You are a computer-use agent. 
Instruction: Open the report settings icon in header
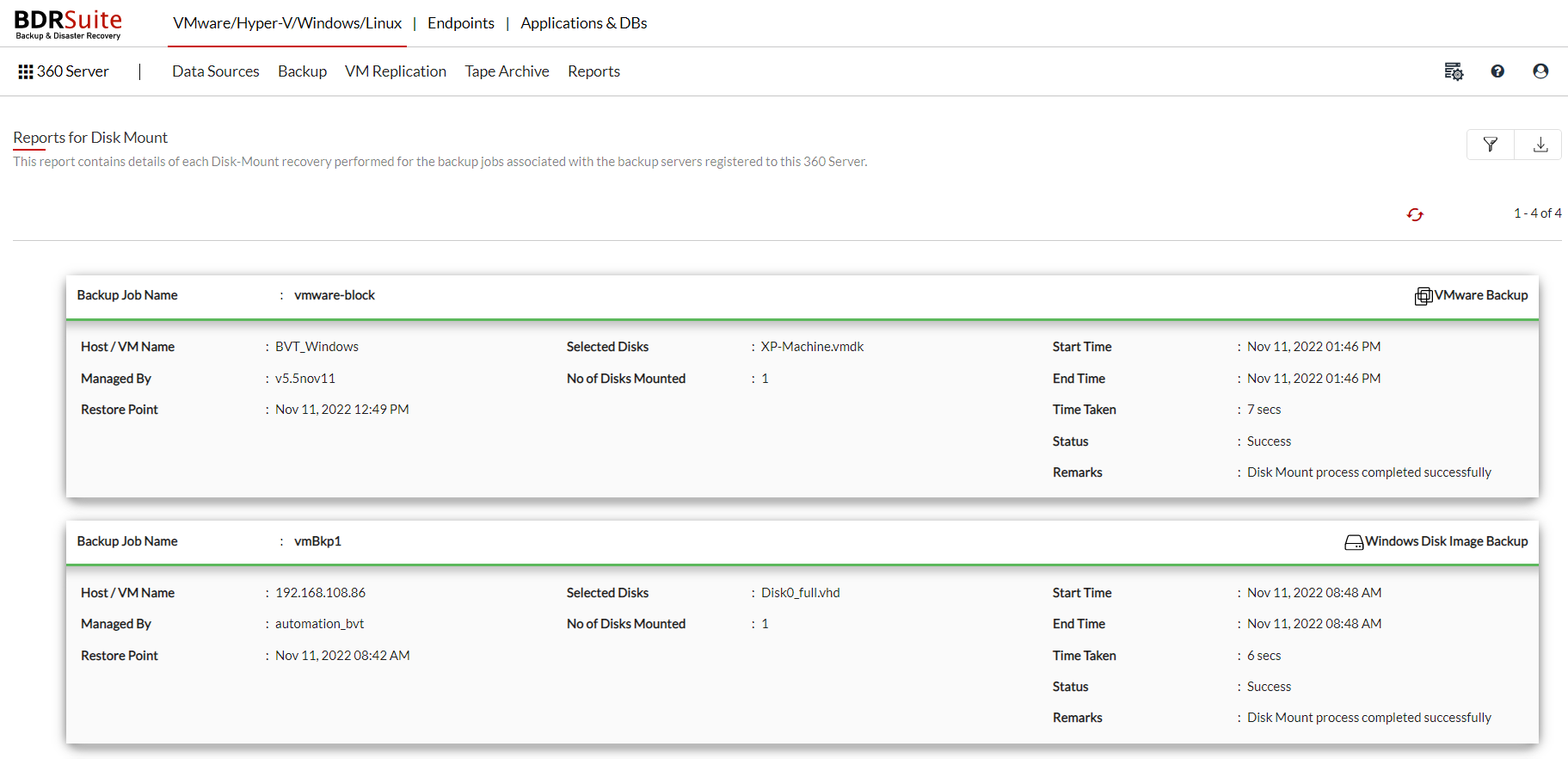click(x=1454, y=71)
